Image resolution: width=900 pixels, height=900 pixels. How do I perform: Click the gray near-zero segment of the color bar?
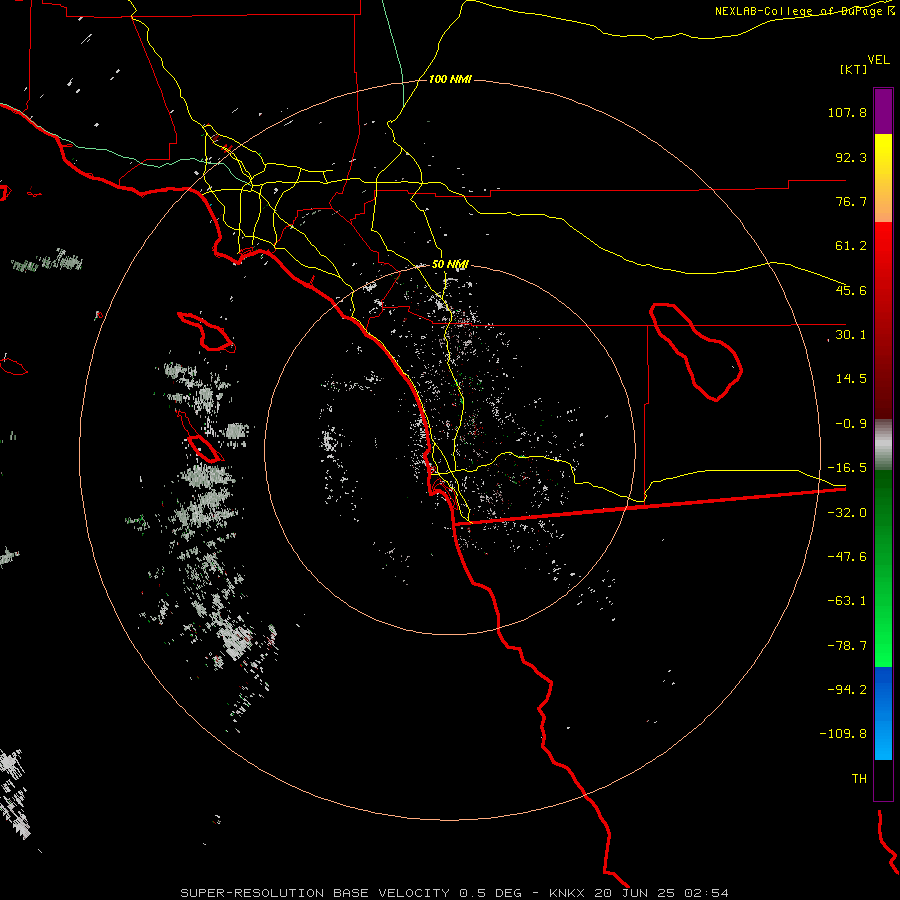pyautogui.click(x=883, y=445)
